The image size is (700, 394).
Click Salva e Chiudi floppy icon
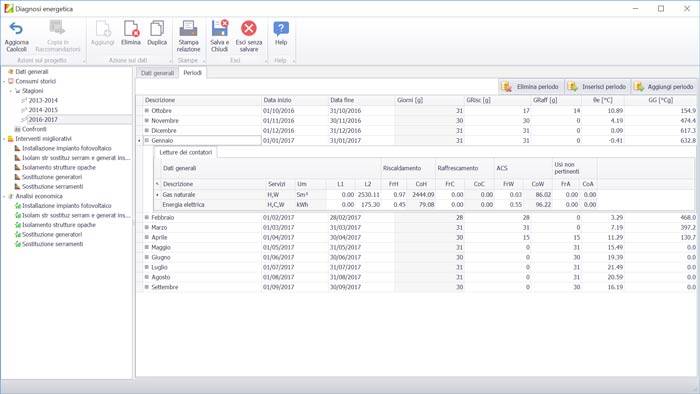(x=220, y=28)
